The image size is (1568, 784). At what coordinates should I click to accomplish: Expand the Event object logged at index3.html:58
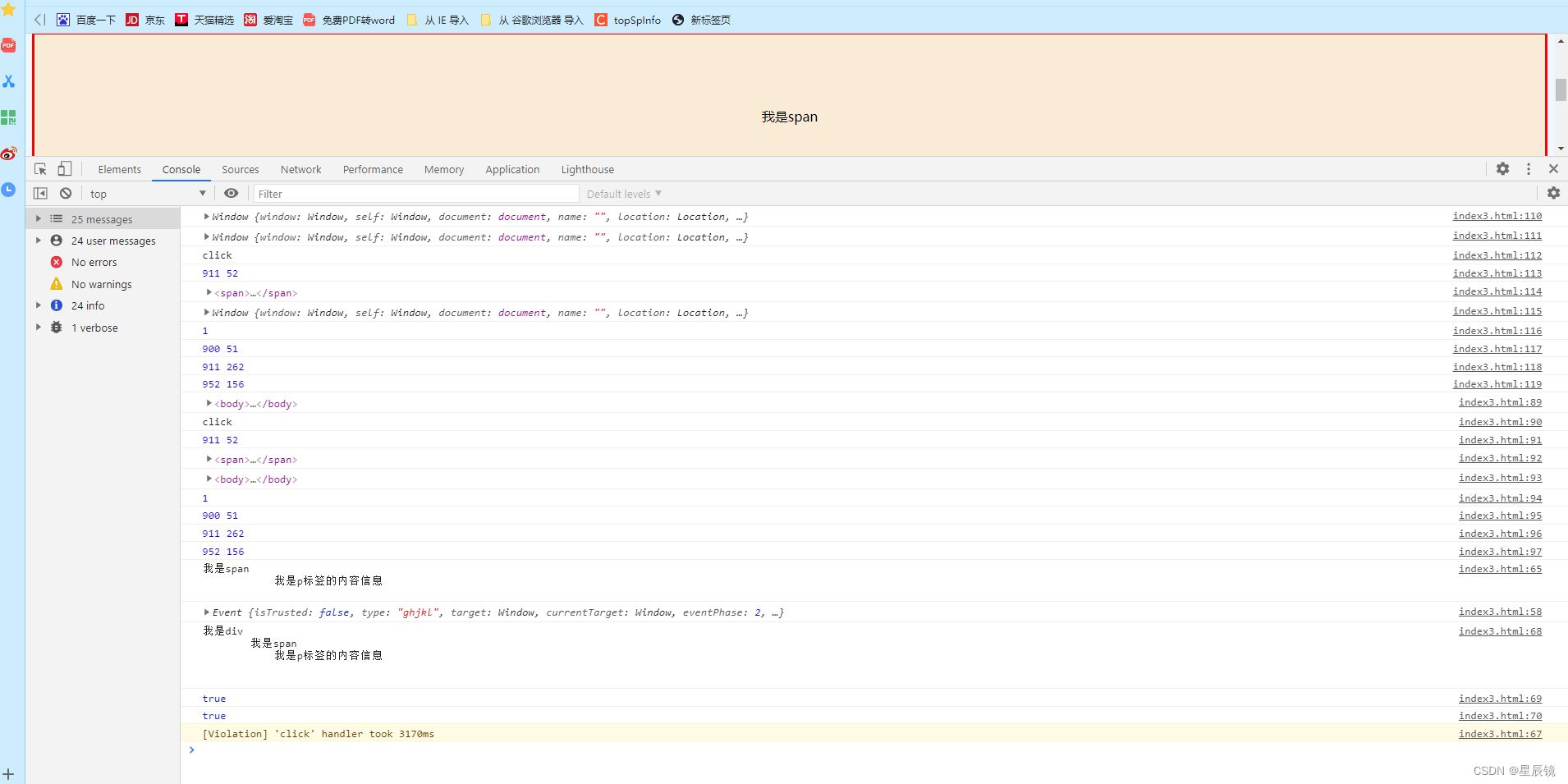207,612
